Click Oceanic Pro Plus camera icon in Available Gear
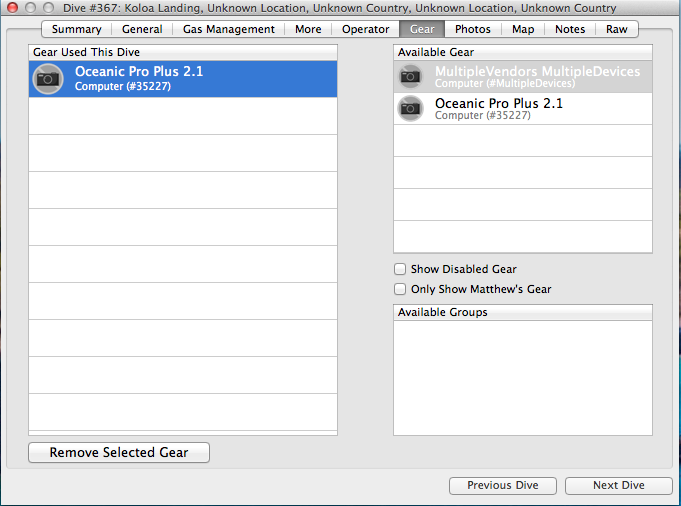681x506 pixels. click(411, 109)
